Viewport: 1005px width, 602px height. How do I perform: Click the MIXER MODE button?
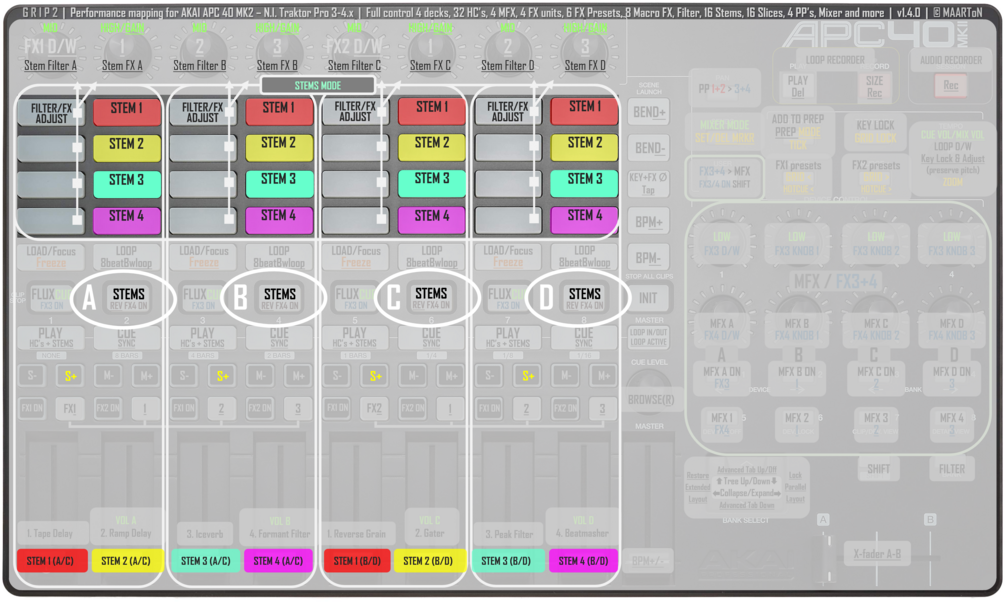724,131
